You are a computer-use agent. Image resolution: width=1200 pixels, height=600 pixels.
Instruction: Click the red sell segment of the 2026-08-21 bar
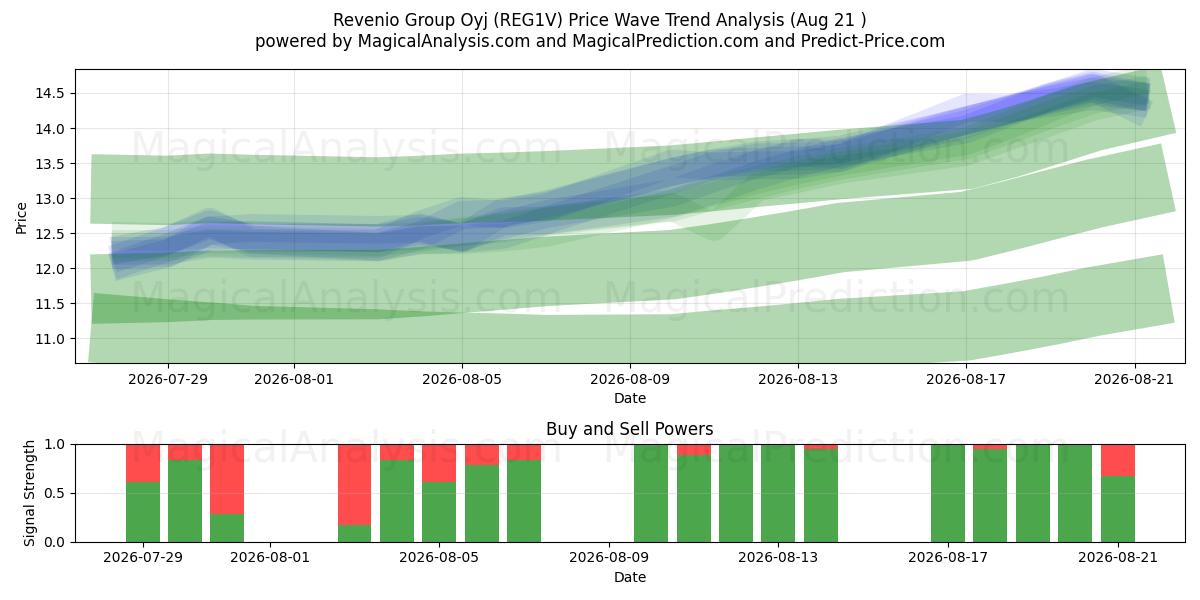pos(1118,460)
